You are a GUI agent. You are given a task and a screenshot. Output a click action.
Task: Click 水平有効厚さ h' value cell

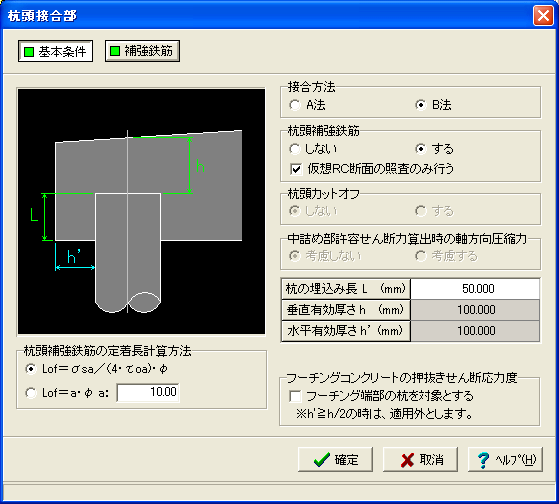475,331
